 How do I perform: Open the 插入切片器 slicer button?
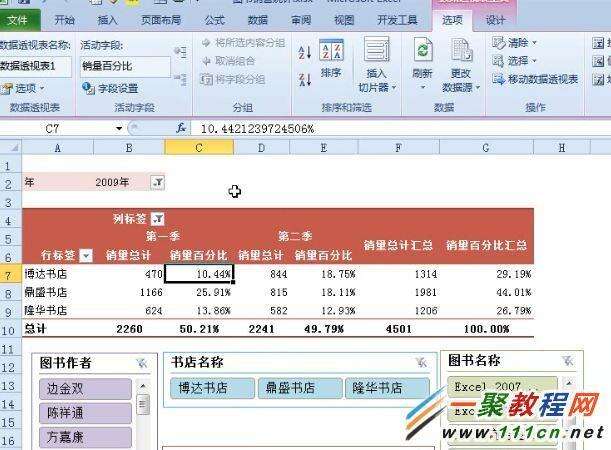[377, 65]
